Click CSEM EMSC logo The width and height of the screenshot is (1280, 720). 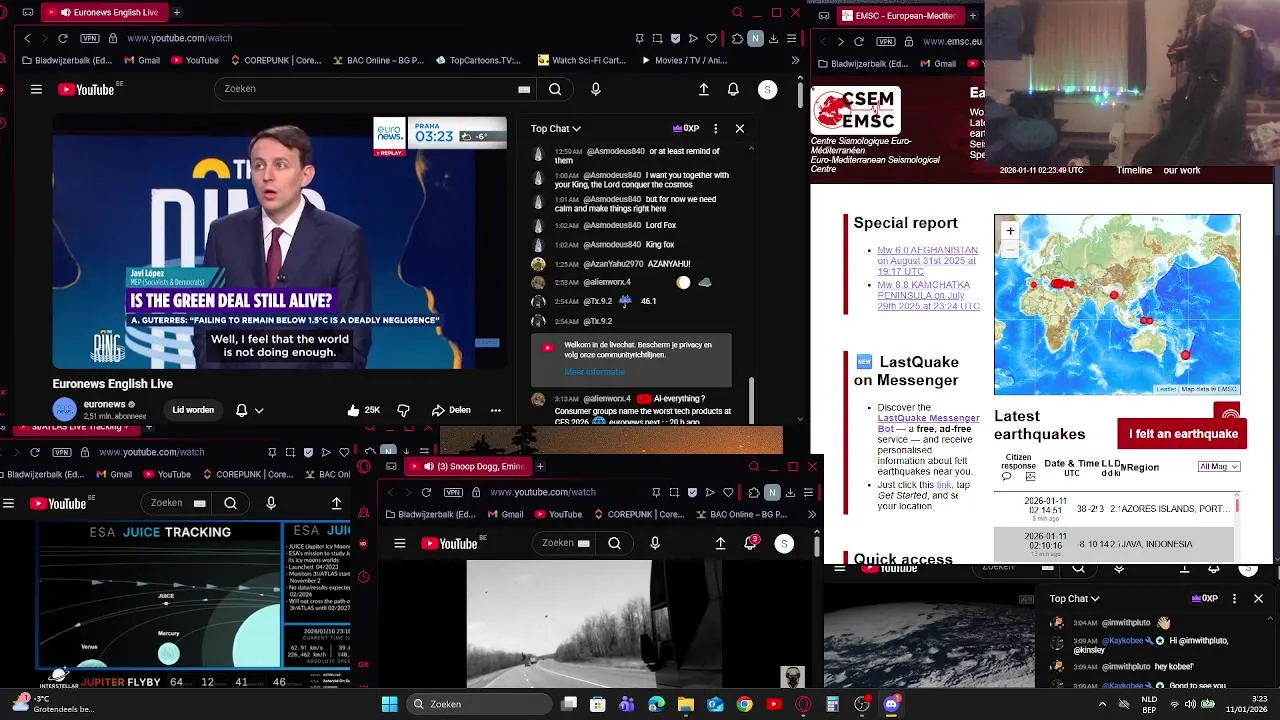(x=855, y=110)
